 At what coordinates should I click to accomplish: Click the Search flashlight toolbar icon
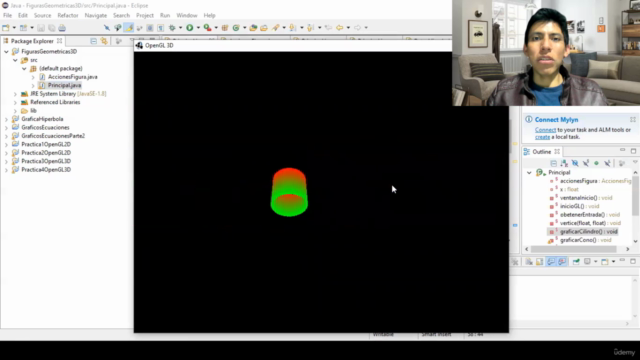click(x=276, y=28)
